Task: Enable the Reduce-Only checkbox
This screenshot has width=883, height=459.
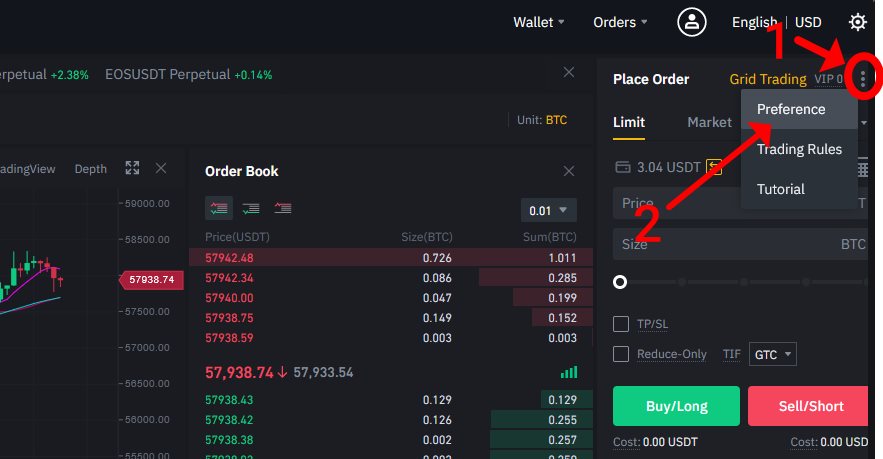Action: tap(621, 354)
